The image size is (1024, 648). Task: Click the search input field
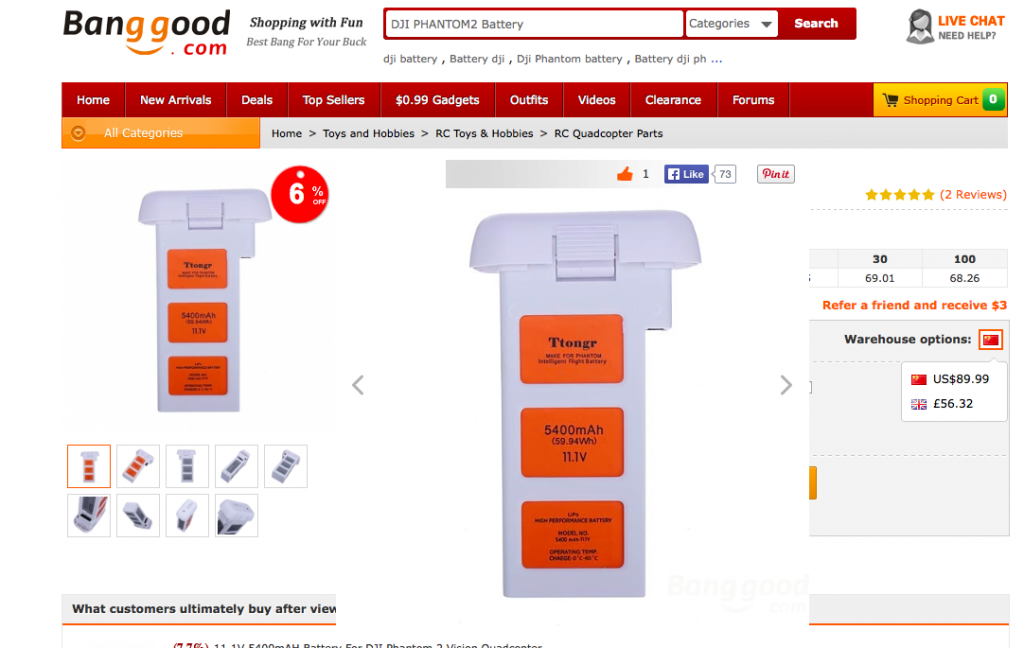click(x=534, y=24)
